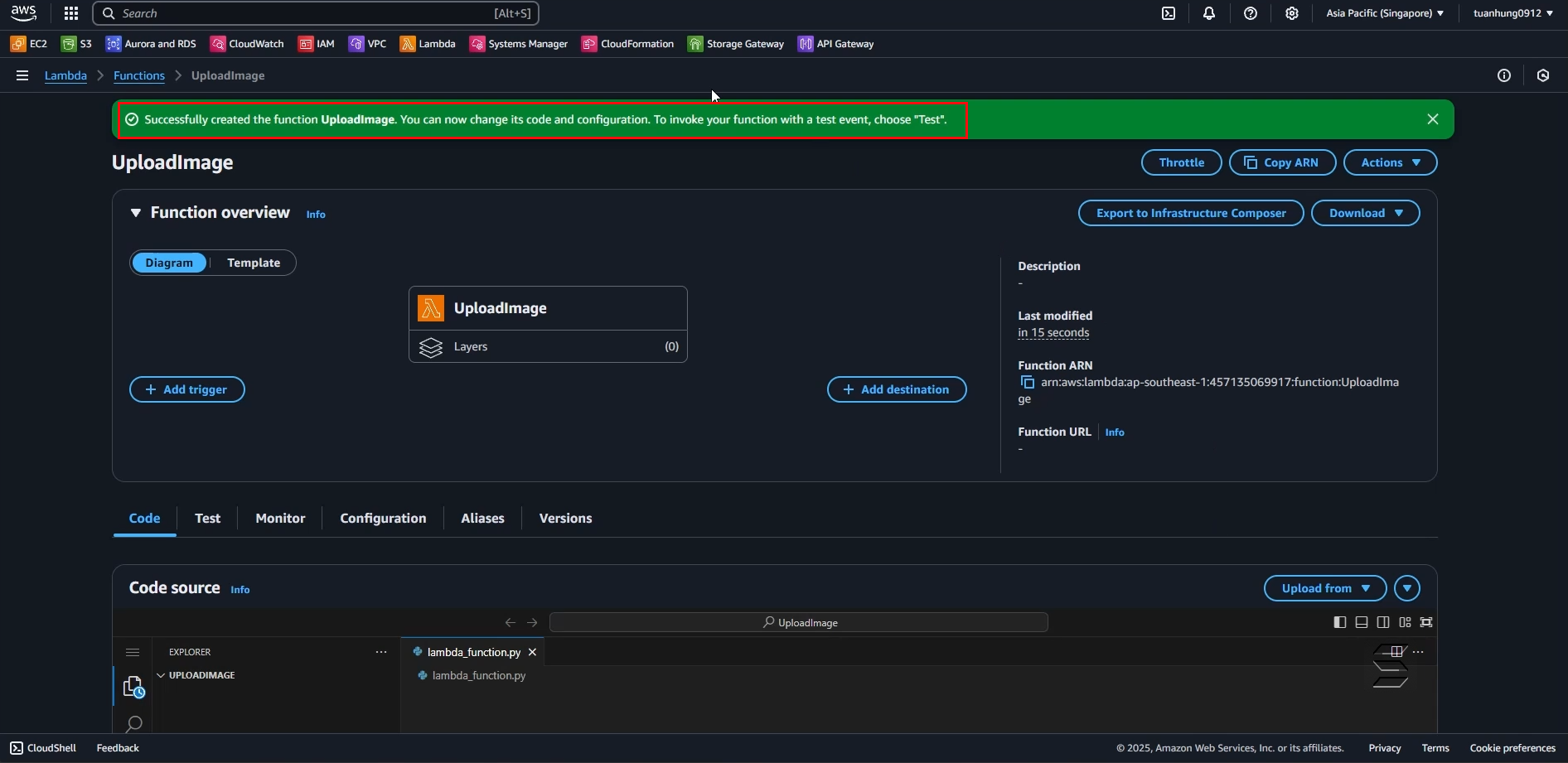Click the Add destination button
The image size is (1568, 763).
897,389
